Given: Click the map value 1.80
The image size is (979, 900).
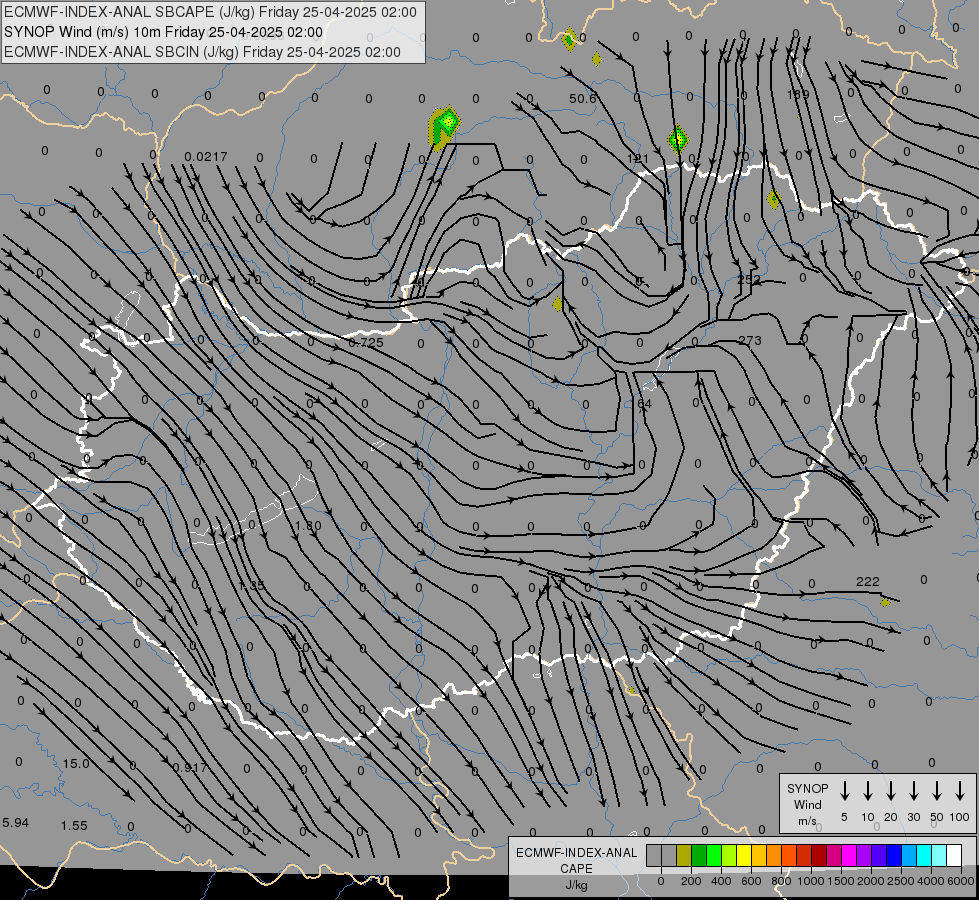Looking at the screenshot, I should [308, 525].
